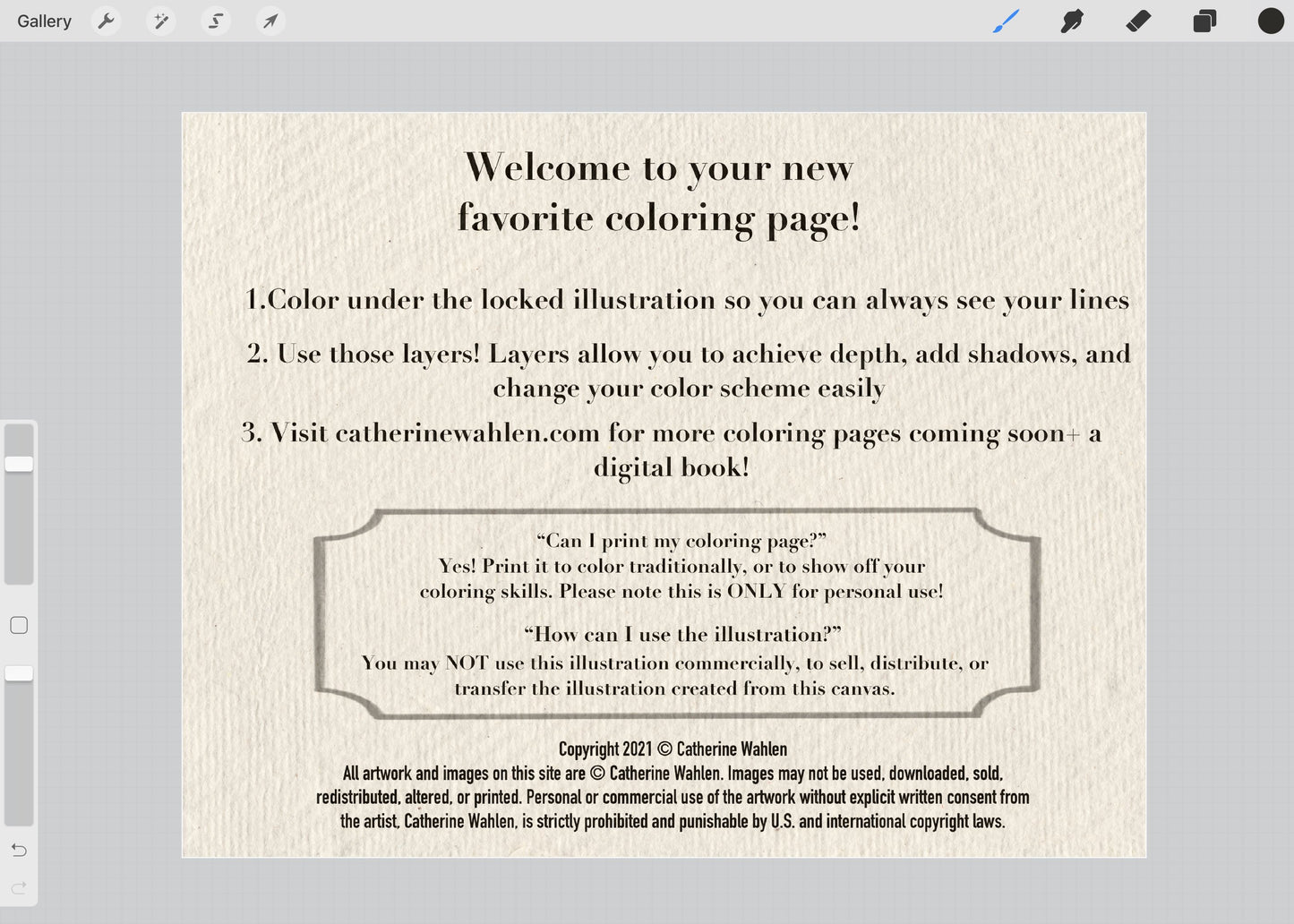Open the Adjustments magic wand menu

(161, 21)
